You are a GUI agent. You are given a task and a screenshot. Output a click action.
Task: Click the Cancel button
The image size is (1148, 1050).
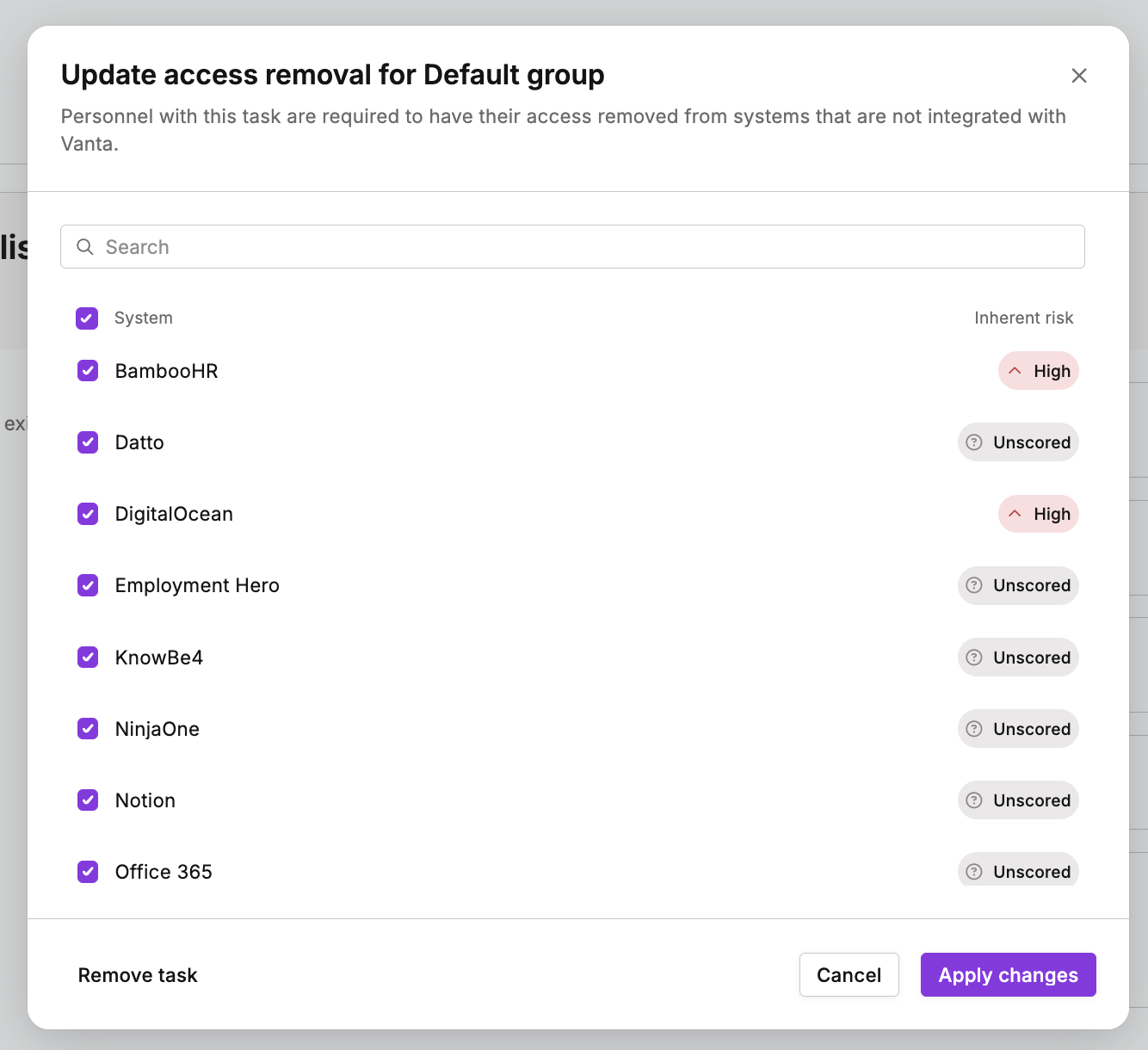(x=849, y=975)
